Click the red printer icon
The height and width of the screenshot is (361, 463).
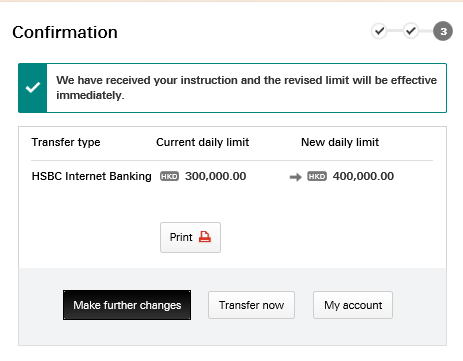pos(205,237)
